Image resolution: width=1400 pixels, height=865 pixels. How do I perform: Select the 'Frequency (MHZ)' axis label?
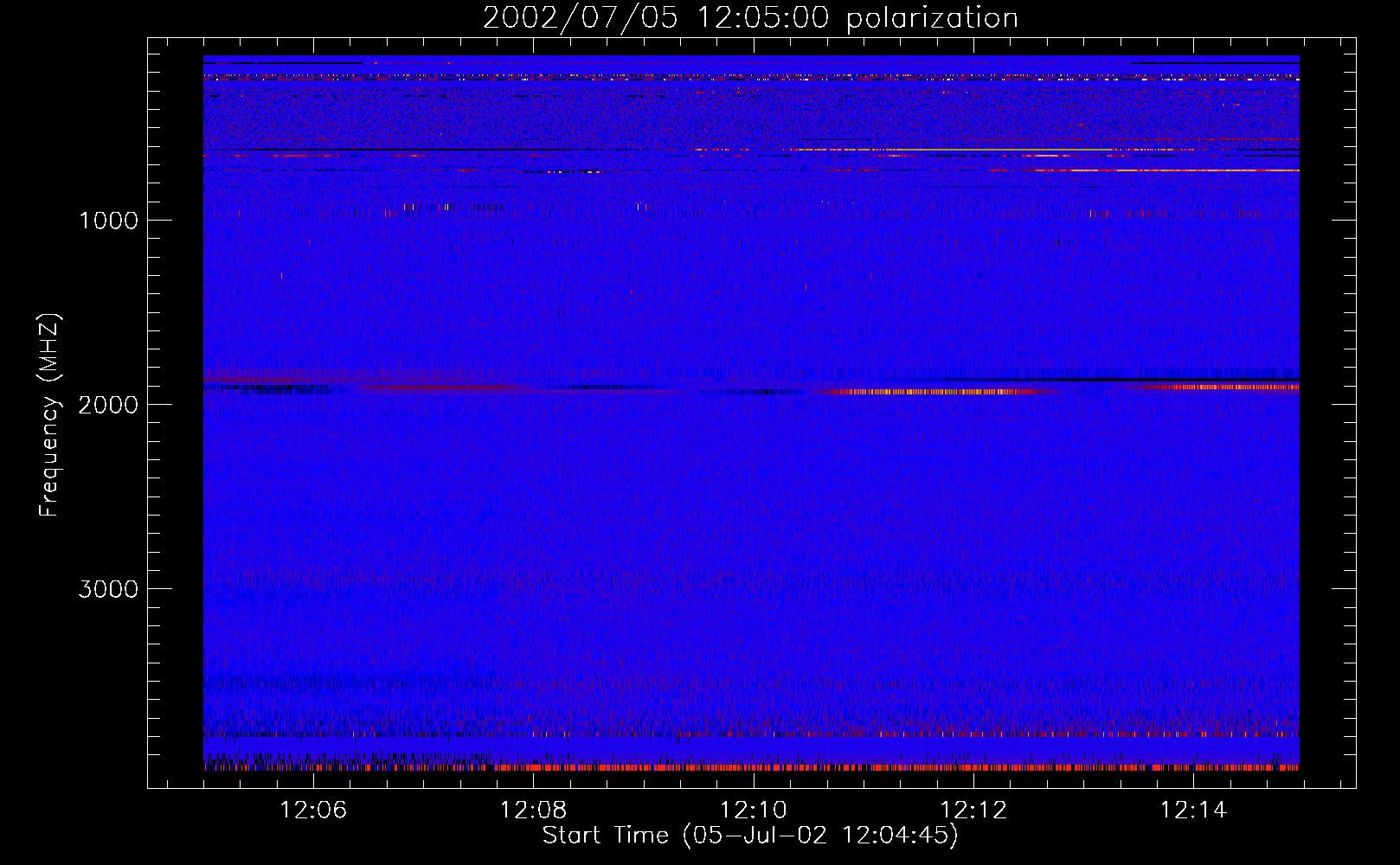click(x=49, y=415)
